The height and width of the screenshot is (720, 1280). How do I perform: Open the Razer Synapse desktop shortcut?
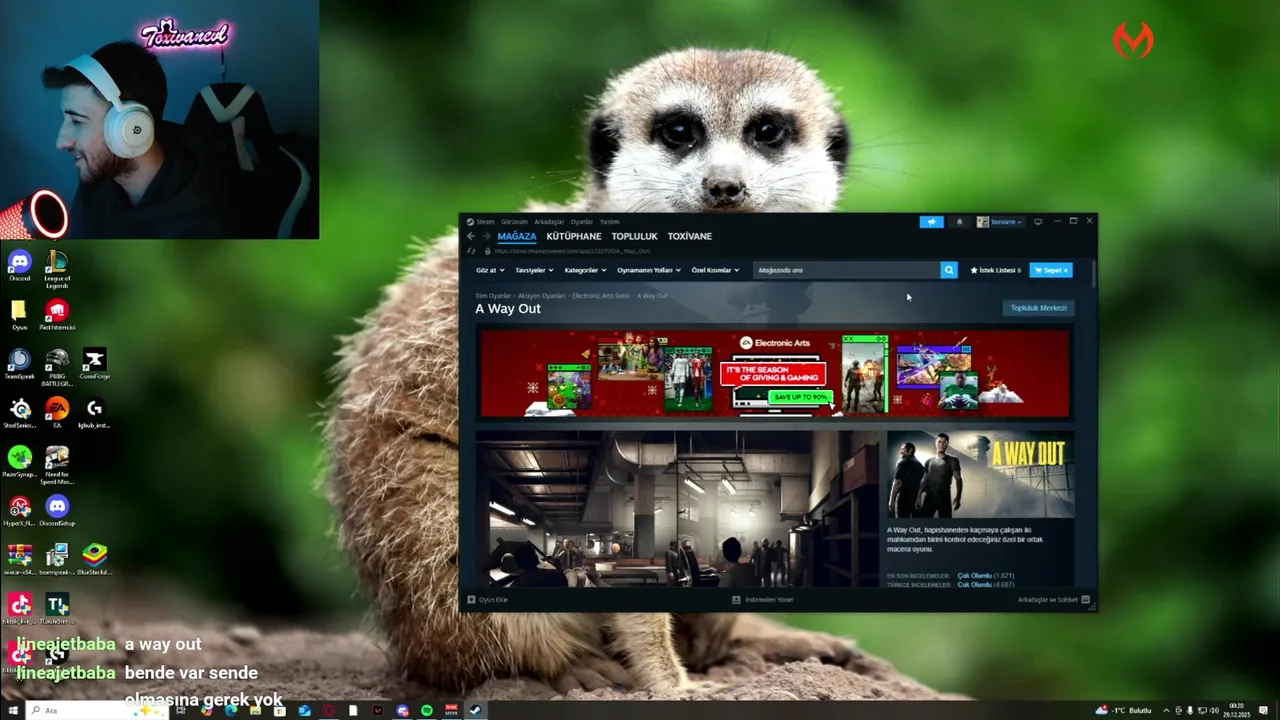pyautogui.click(x=20, y=462)
